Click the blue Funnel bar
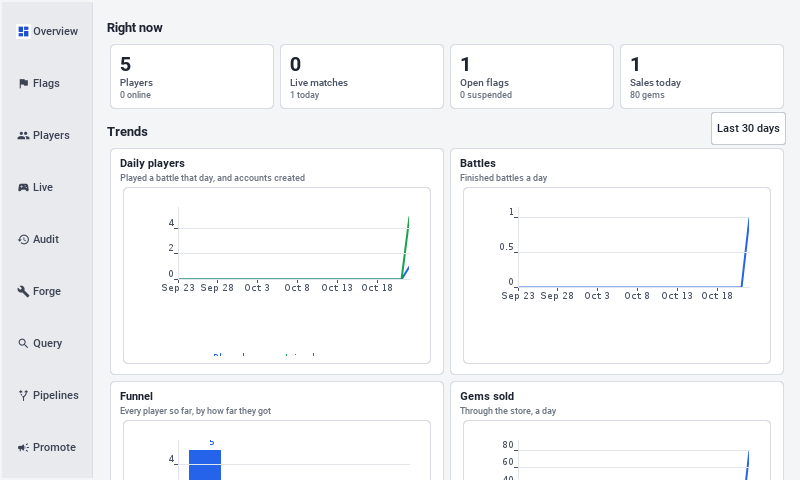 205,465
